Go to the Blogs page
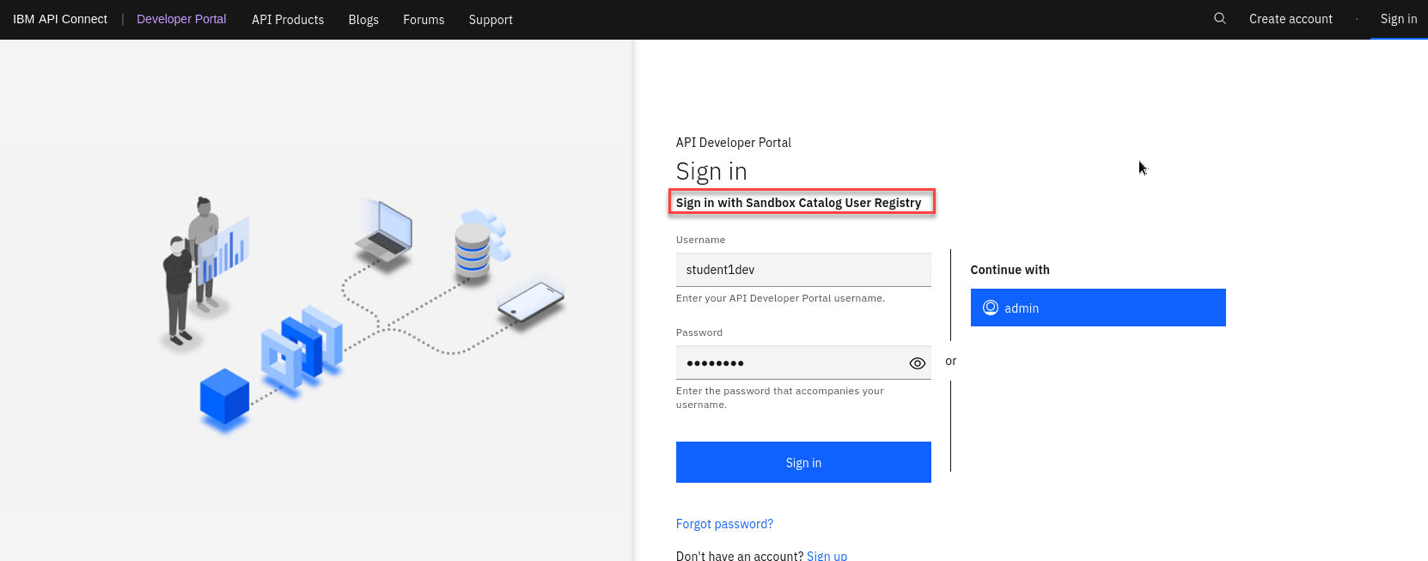The height and width of the screenshot is (561, 1428). (x=363, y=19)
